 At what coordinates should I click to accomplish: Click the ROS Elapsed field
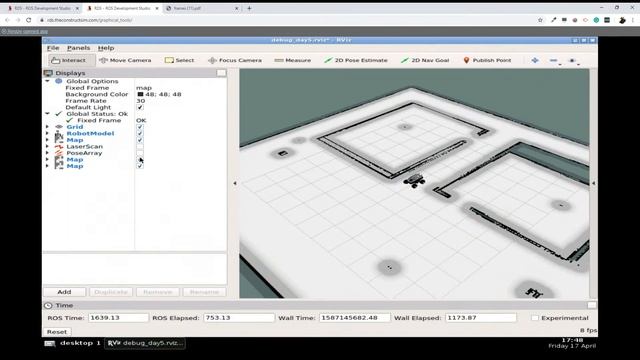[x=239, y=318]
